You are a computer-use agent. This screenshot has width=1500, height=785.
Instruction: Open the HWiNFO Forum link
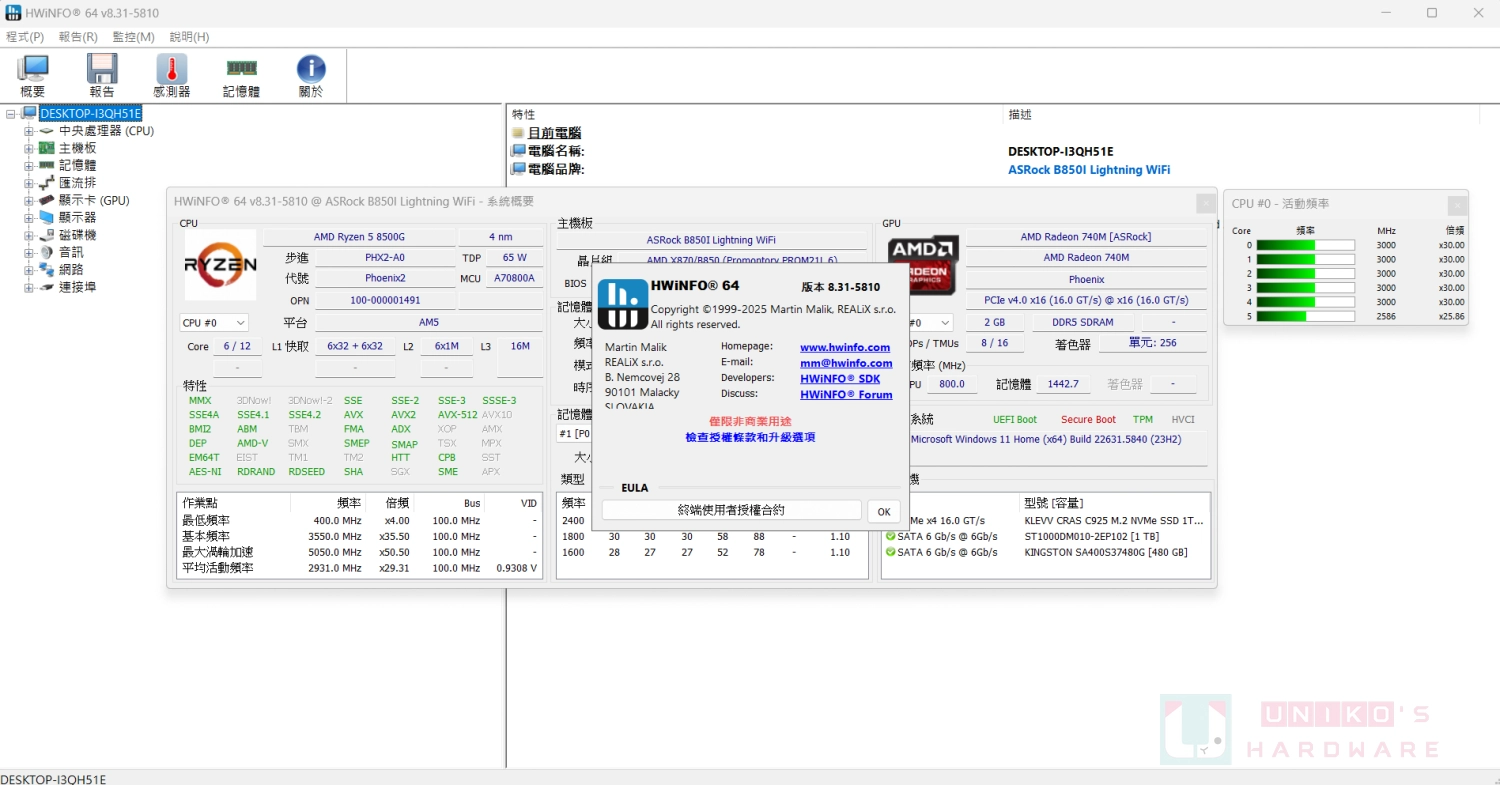coord(846,395)
